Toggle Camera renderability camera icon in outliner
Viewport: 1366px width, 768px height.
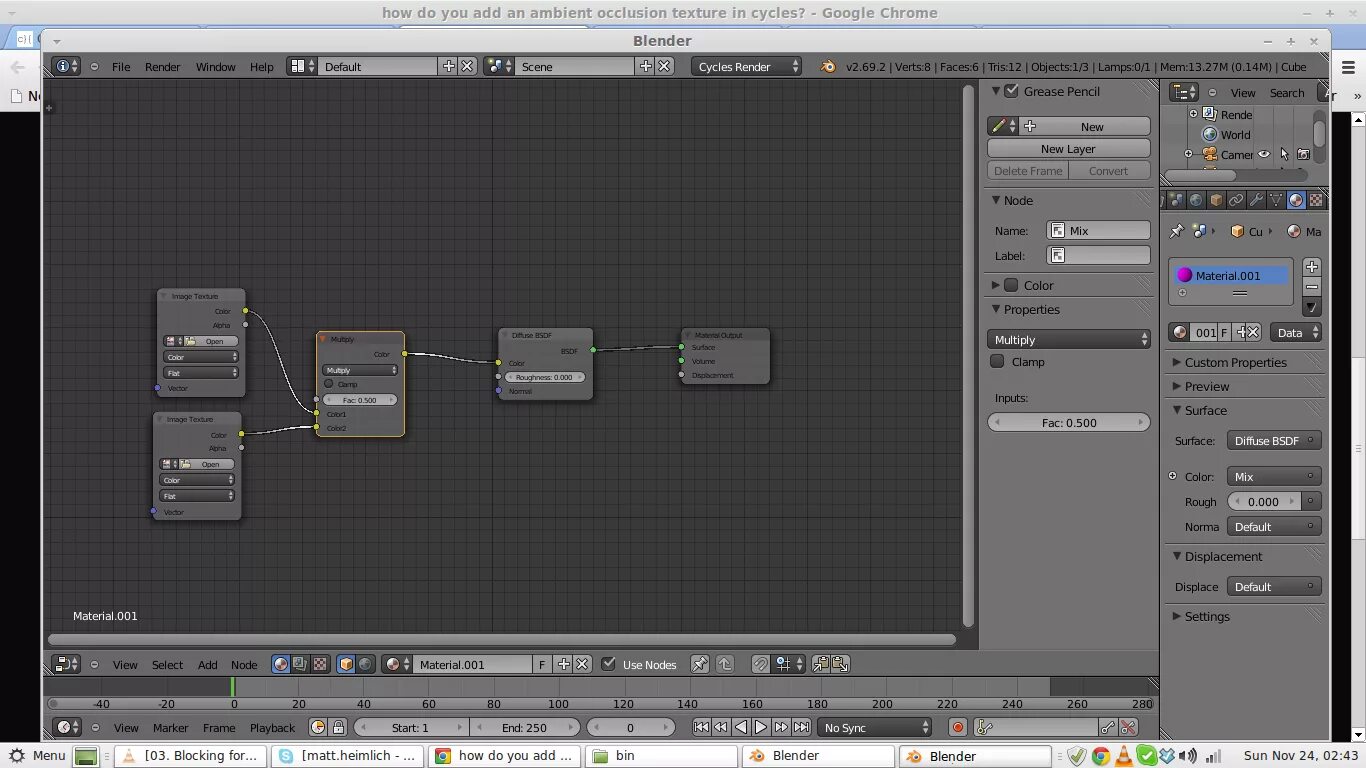(1303, 154)
